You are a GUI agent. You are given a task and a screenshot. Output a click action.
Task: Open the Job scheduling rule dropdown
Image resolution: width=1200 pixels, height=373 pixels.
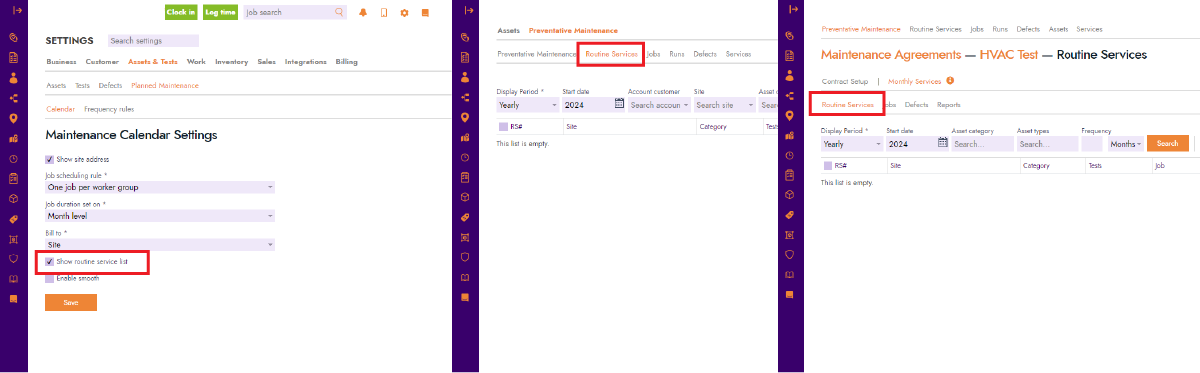160,187
